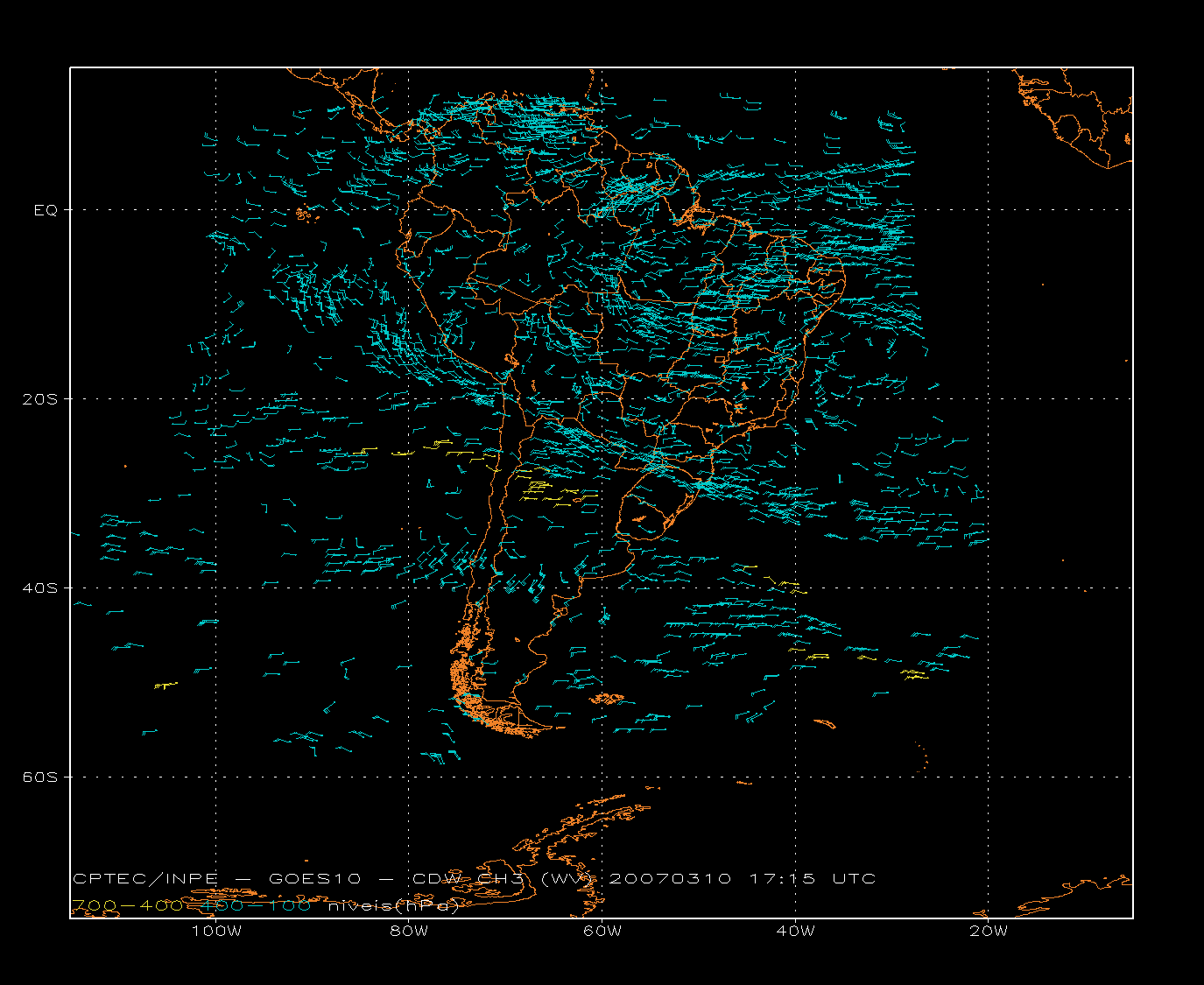Click the date "20070310" in caption
Image resolution: width=1204 pixels, height=985 pixels.
pyautogui.click(x=670, y=878)
